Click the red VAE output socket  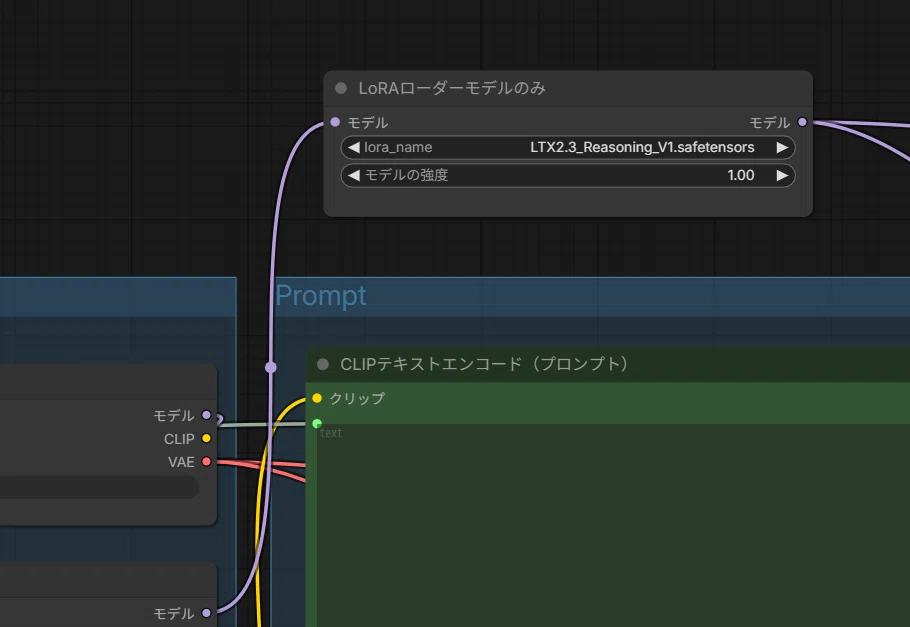tap(206, 462)
